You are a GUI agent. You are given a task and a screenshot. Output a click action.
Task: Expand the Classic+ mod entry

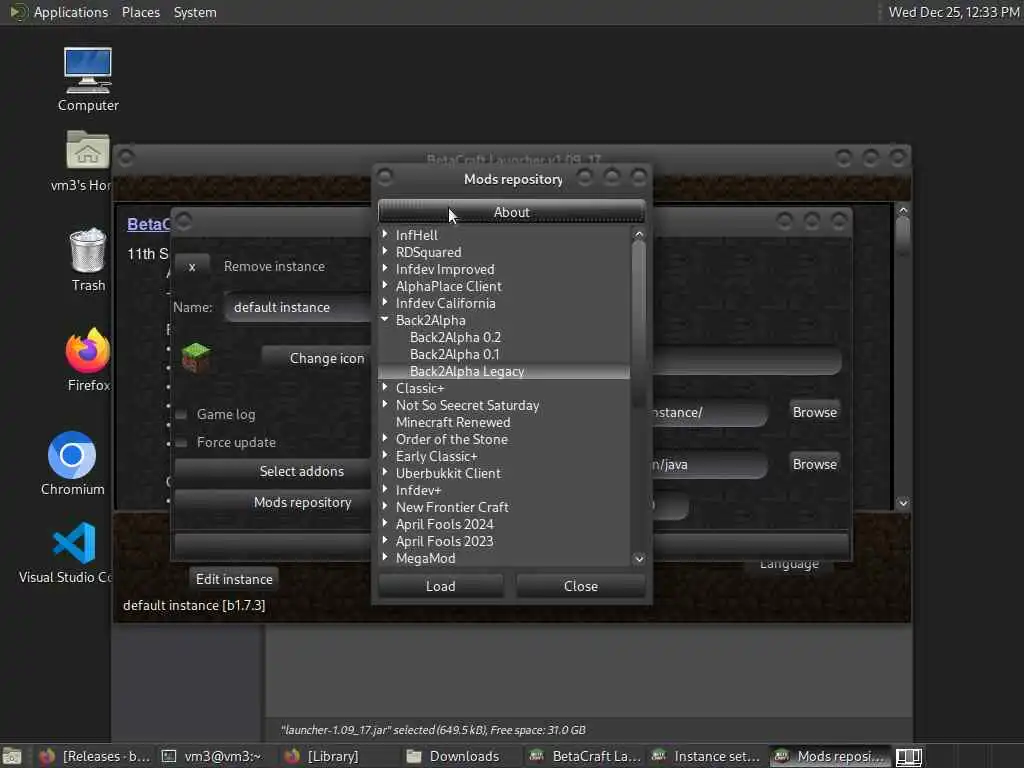point(385,387)
